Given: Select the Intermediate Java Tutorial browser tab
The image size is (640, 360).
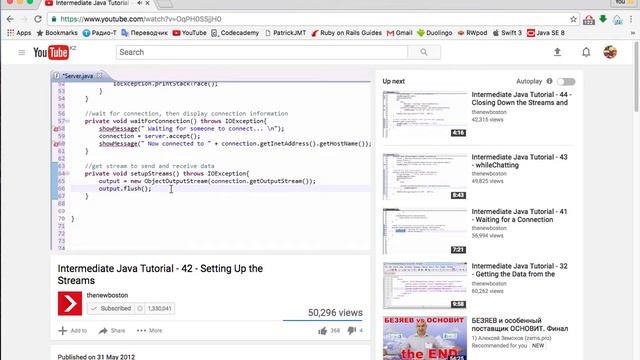Looking at the screenshot, I should click(92, 3).
